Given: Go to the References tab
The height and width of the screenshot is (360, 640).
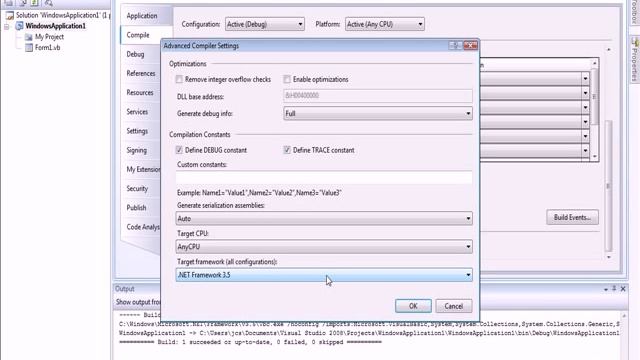Looking at the screenshot, I should [x=141, y=73].
